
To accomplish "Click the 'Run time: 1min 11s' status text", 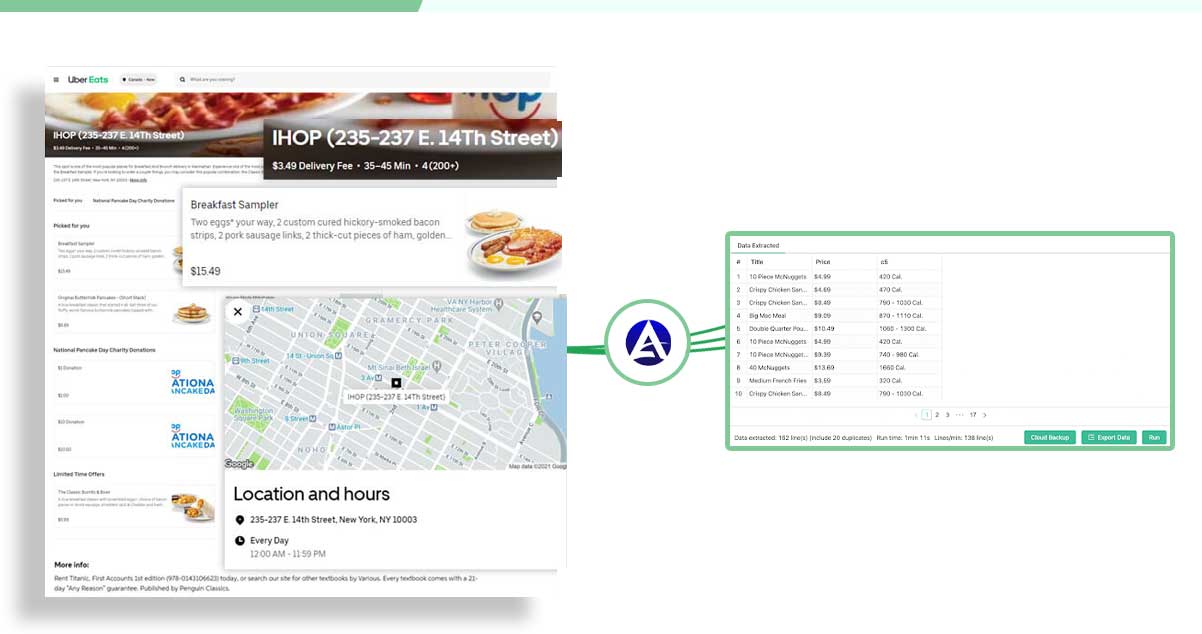I will (x=903, y=438).
